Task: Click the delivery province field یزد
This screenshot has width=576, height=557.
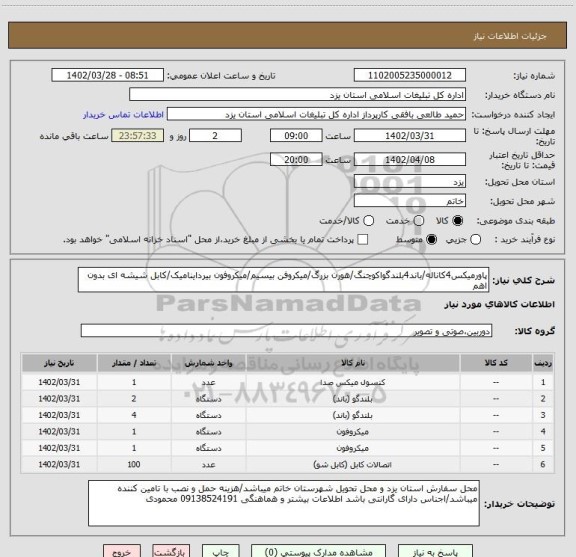Action: click(x=410, y=182)
